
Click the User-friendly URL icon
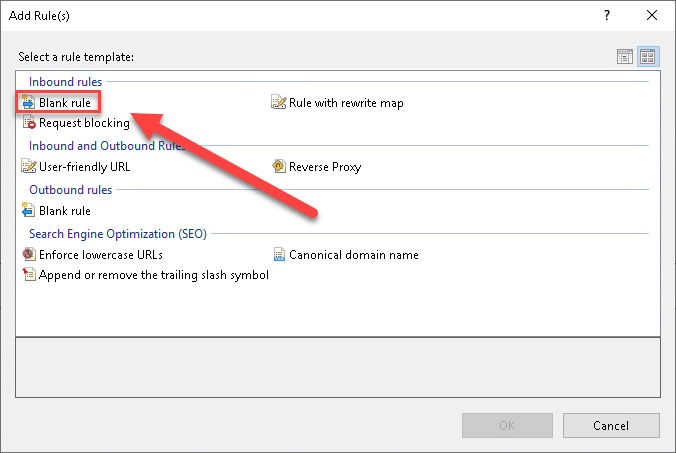[x=28, y=167]
